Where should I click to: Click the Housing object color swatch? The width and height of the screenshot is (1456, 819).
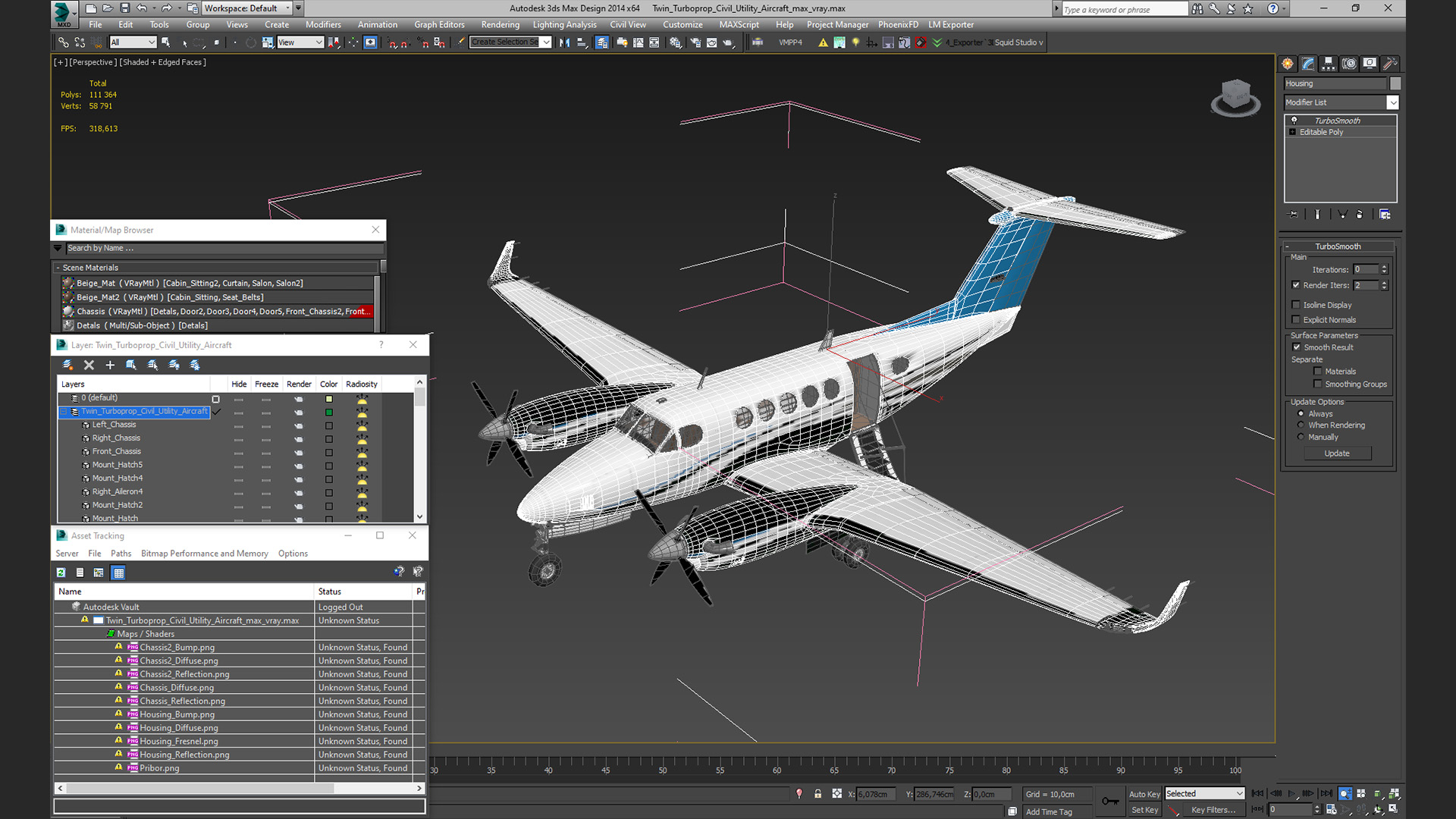point(1395,83)
